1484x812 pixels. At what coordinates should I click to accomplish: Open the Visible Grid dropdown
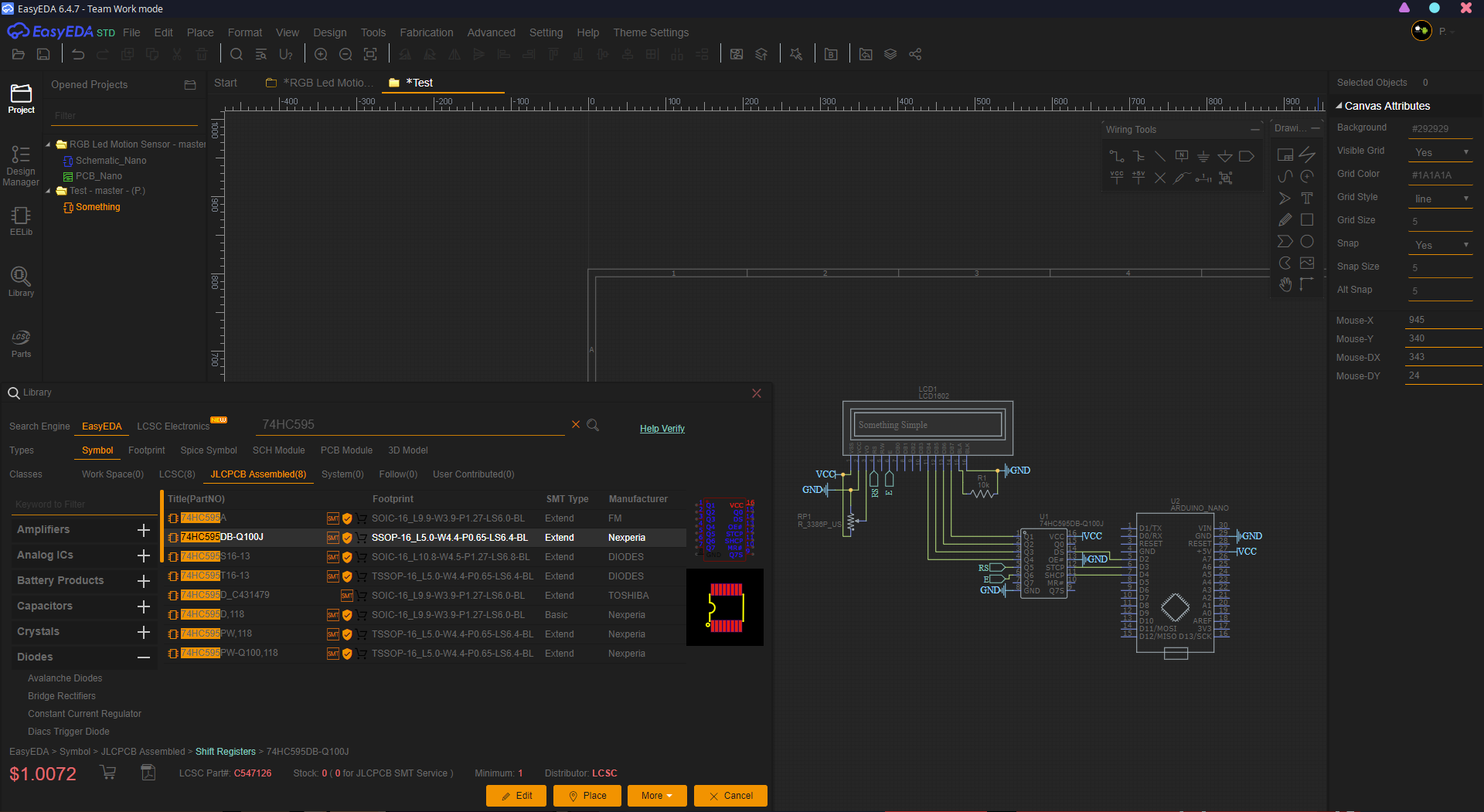[1441, 152]
